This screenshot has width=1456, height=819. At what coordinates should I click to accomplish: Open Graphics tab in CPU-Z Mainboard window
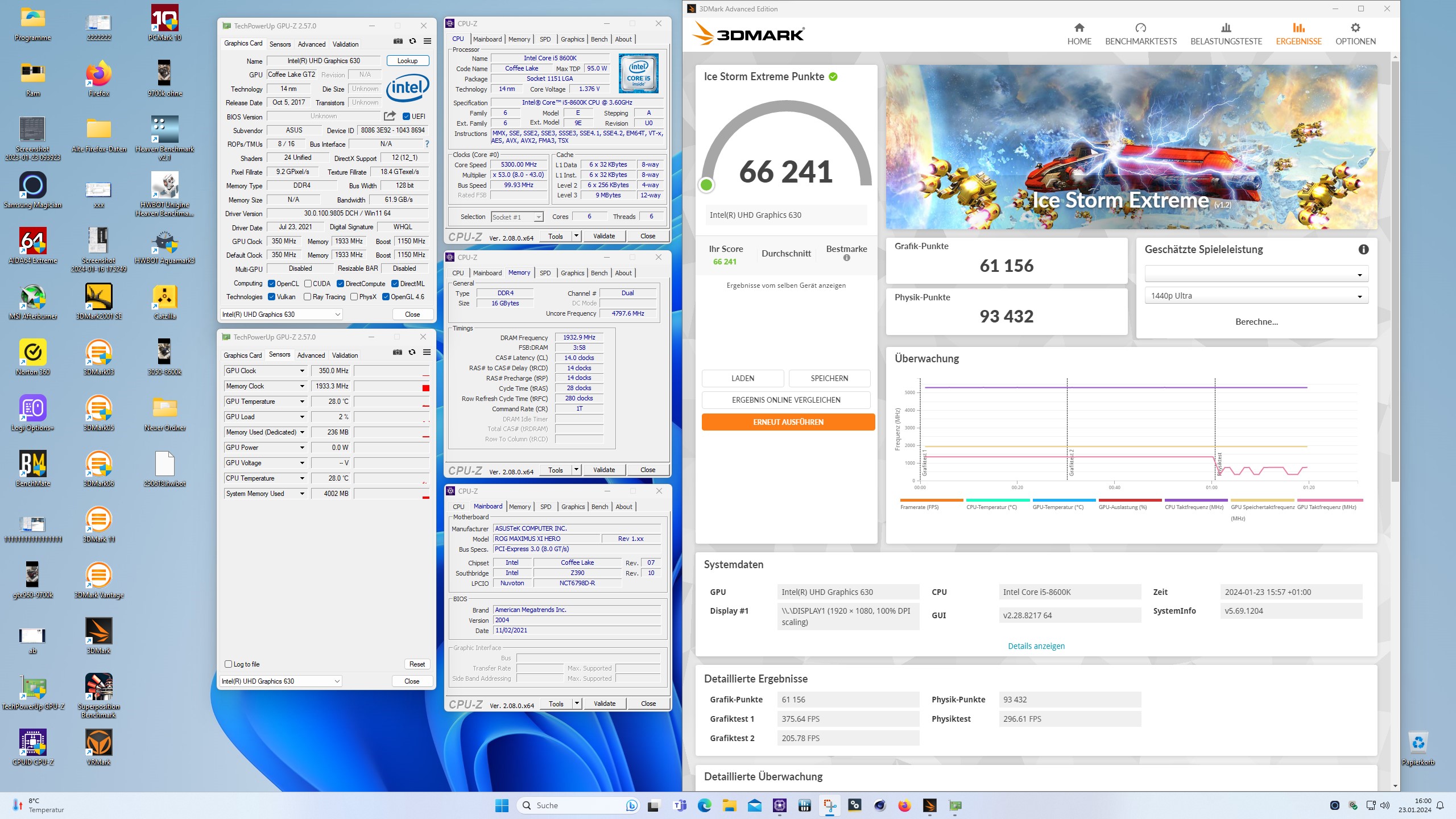pyautogui.click(x=573, y=507)
